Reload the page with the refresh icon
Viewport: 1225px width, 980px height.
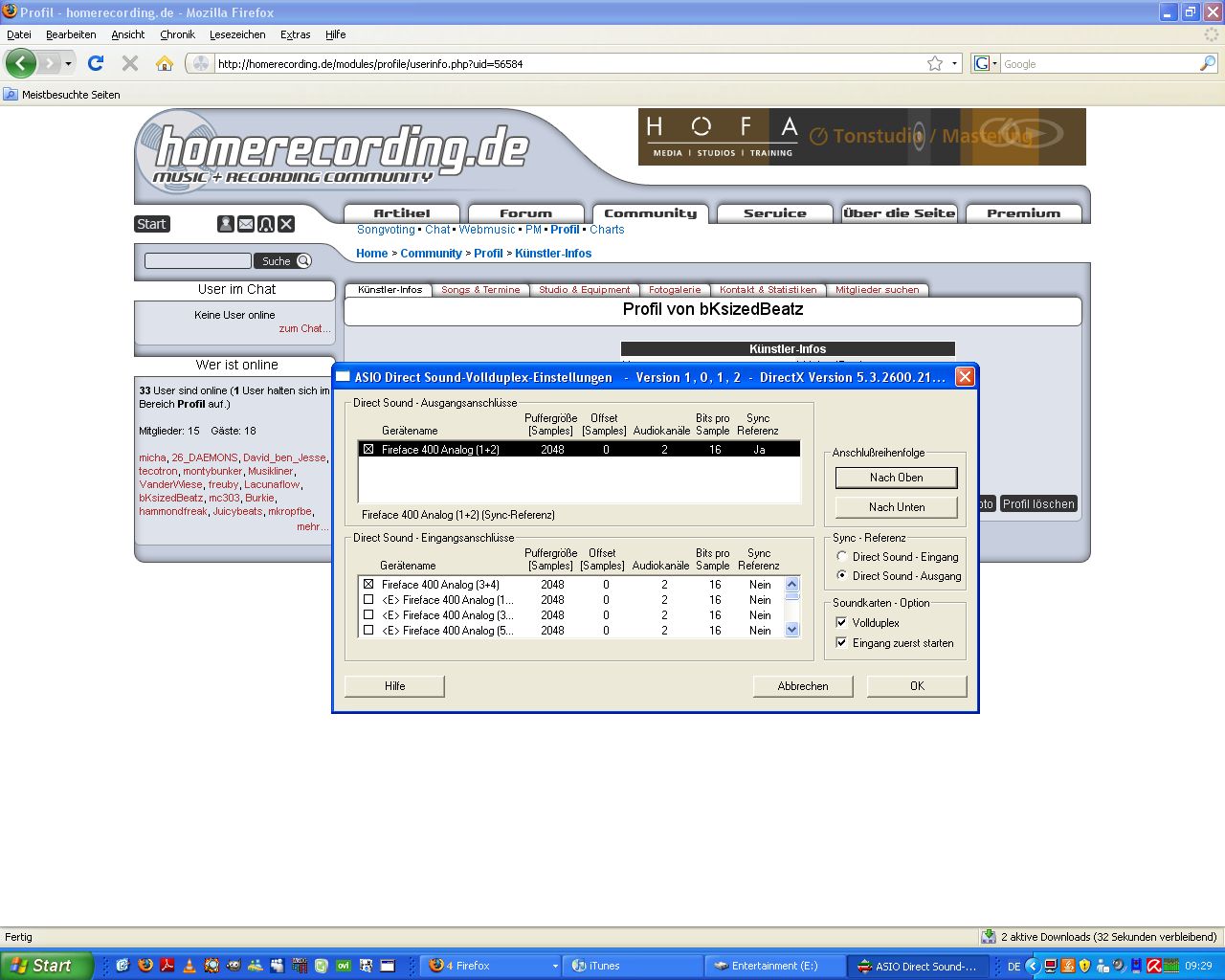click(95, 63)
